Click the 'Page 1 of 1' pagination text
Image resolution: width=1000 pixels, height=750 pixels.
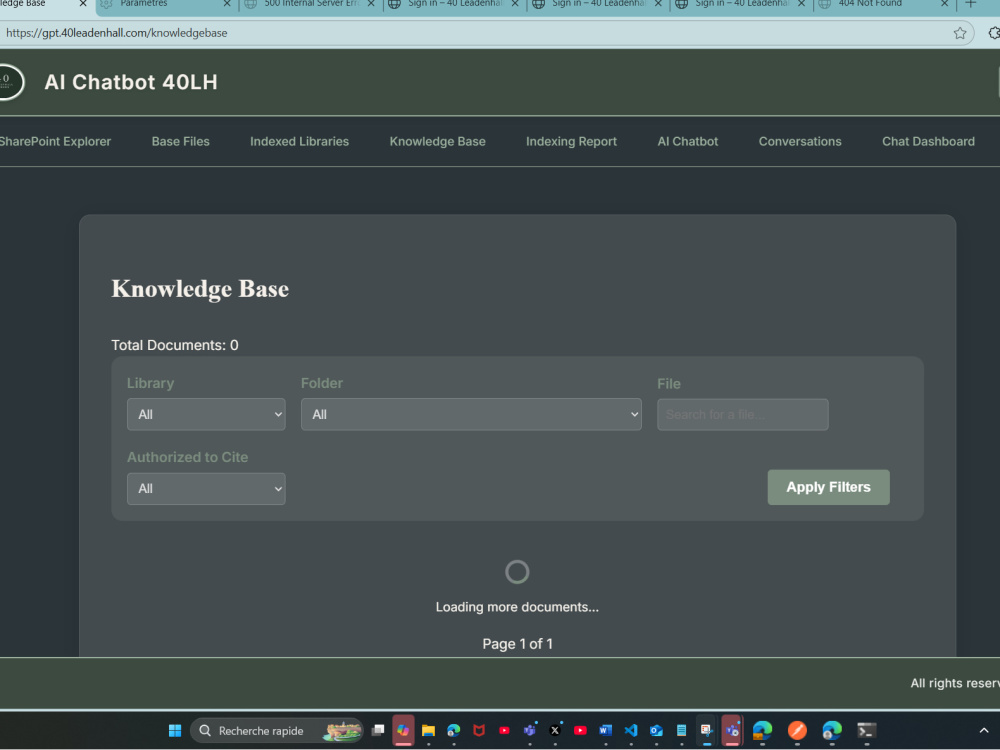517,644
